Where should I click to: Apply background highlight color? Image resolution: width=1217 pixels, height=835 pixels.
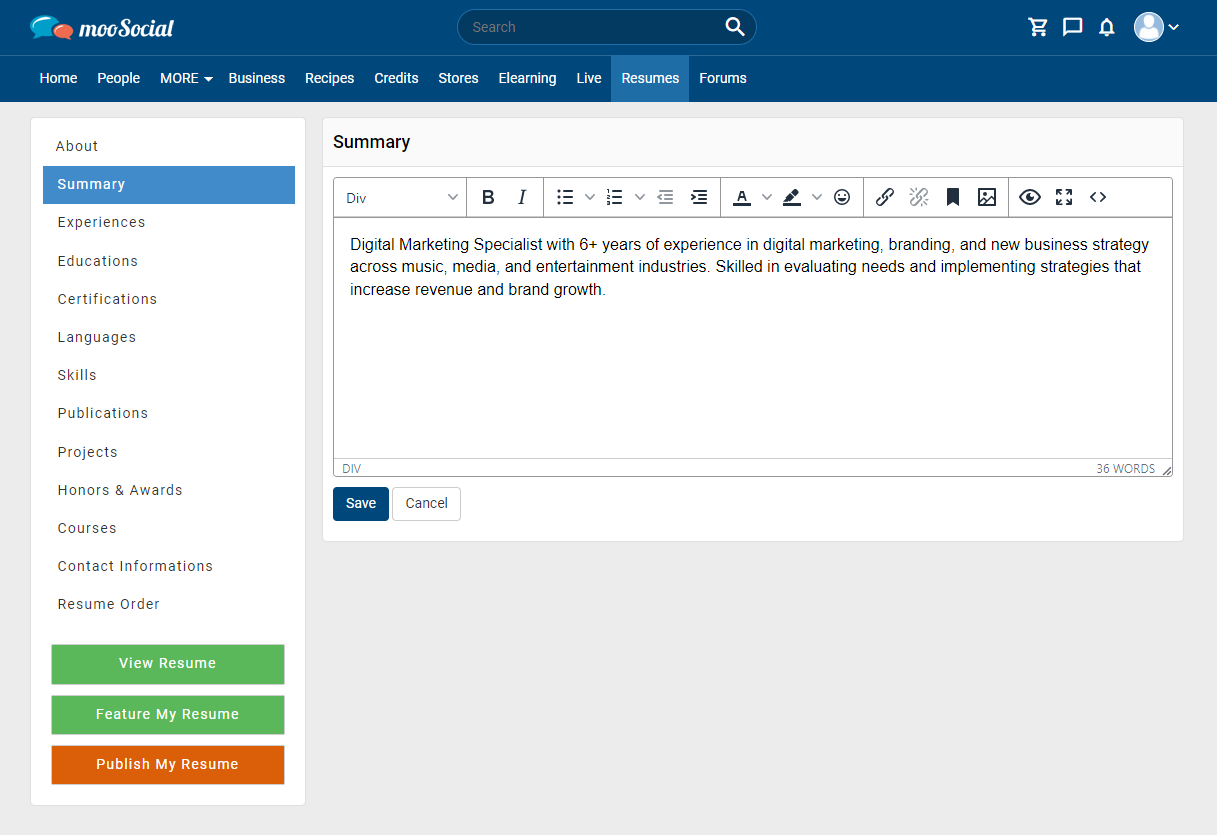click(x=792, y=197)
